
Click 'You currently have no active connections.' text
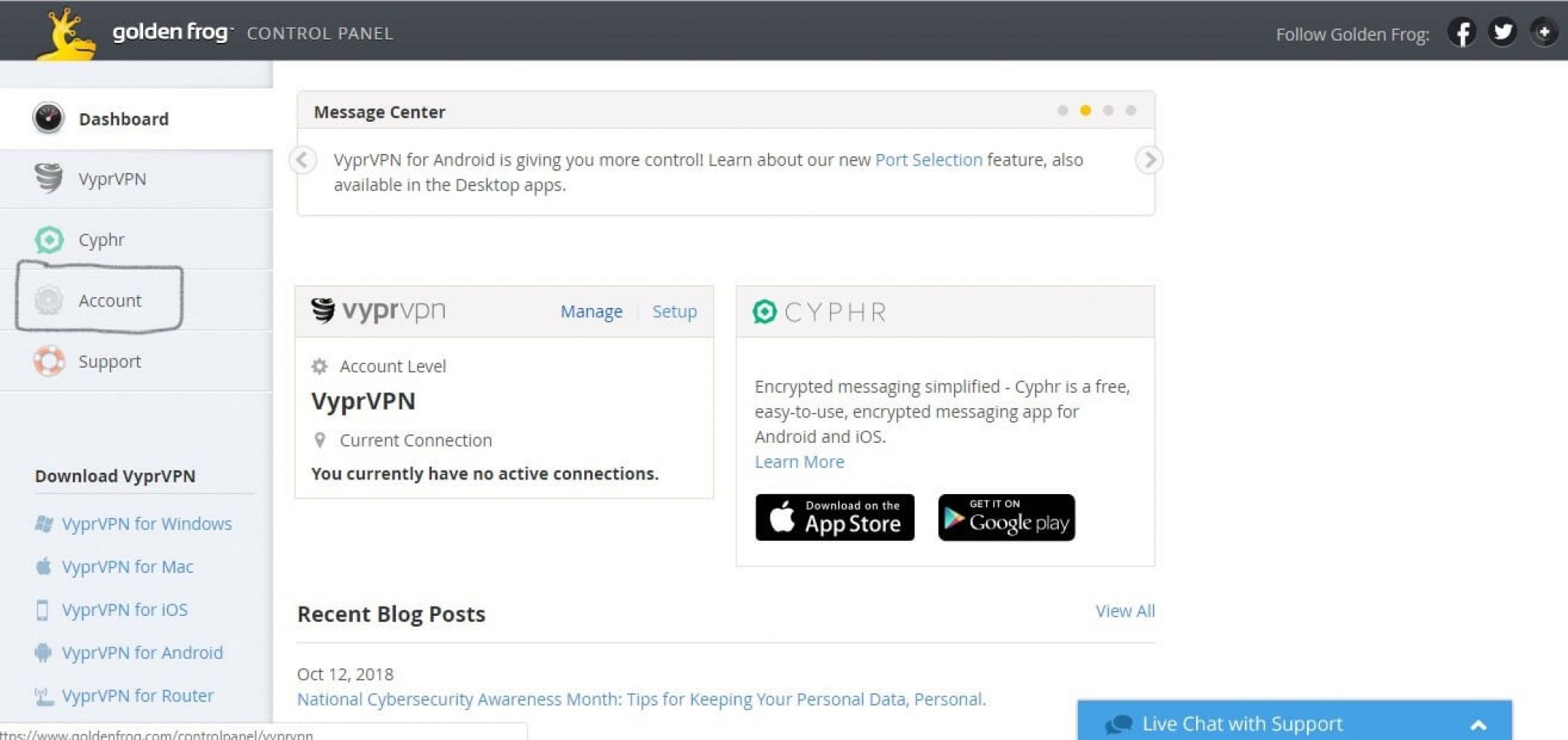tap(485, 473)
